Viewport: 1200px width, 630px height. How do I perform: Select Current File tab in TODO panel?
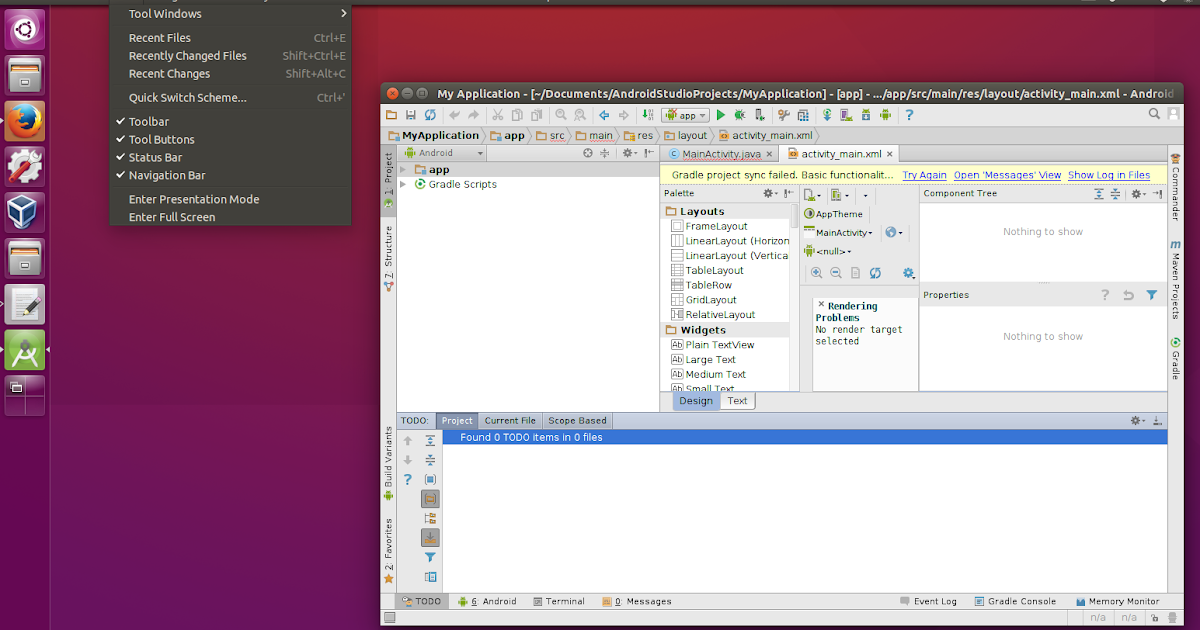510,421
